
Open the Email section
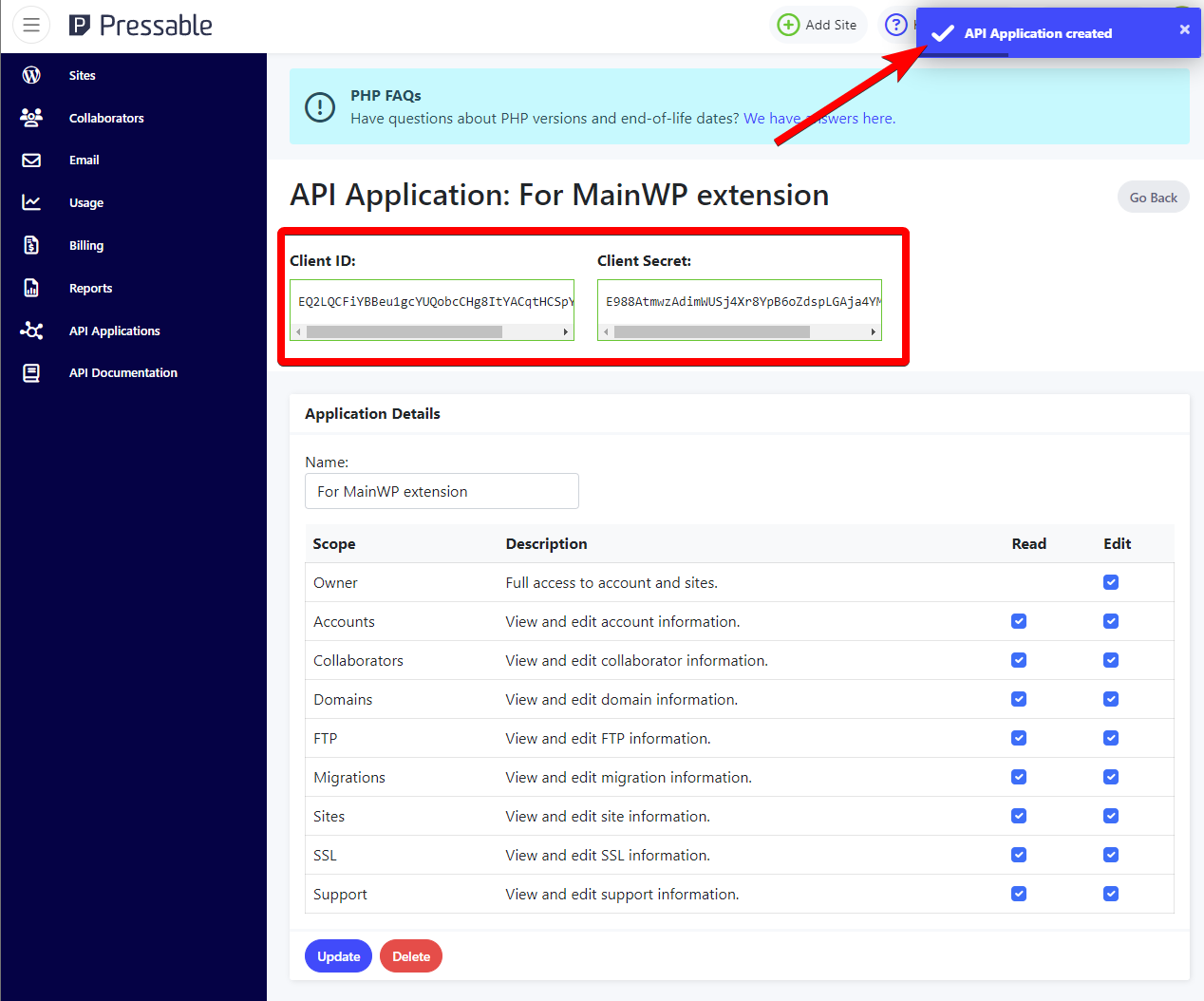84,160
